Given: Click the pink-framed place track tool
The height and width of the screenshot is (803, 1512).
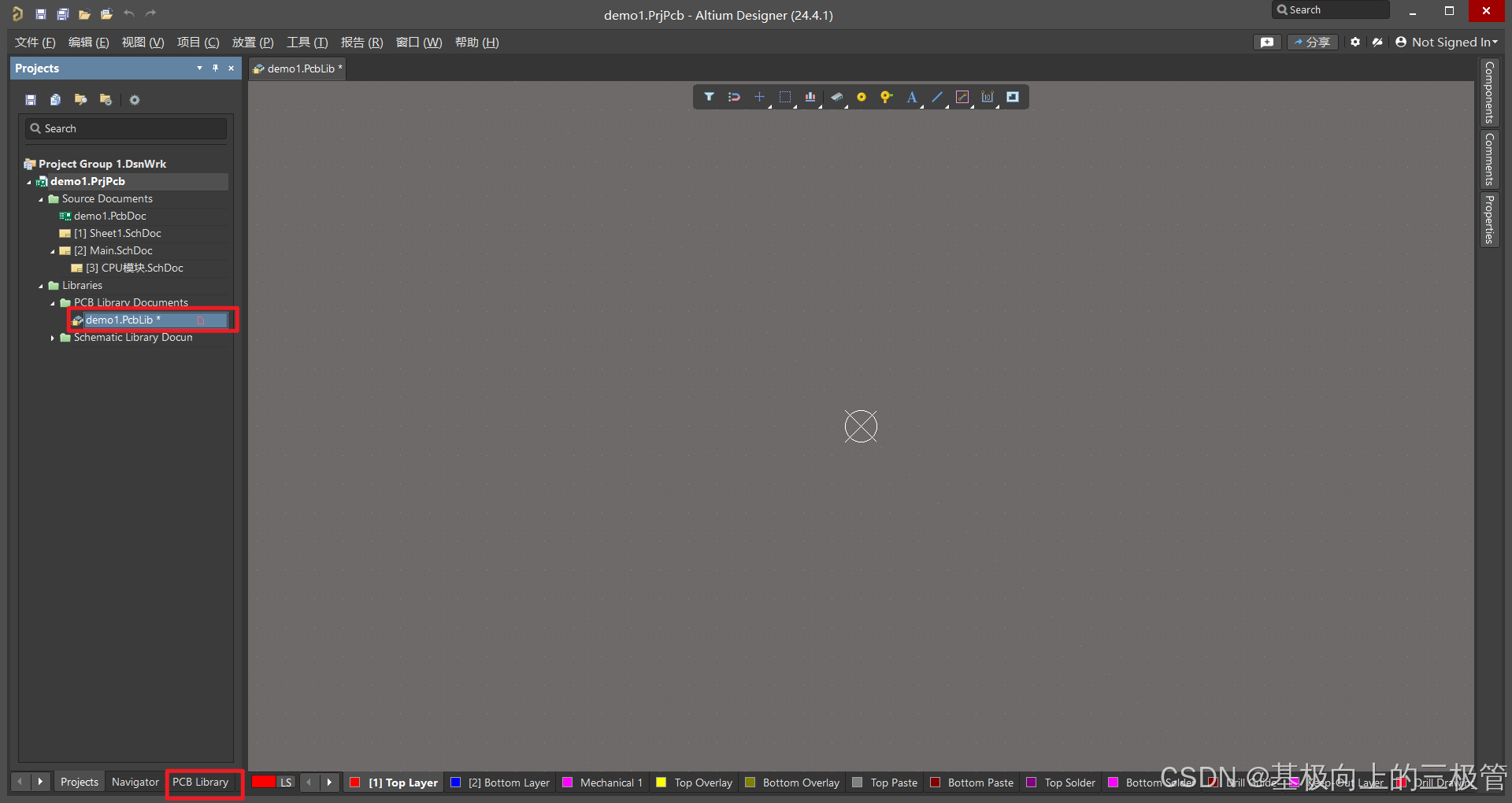Looking at the screenshot, I should 962,97.
